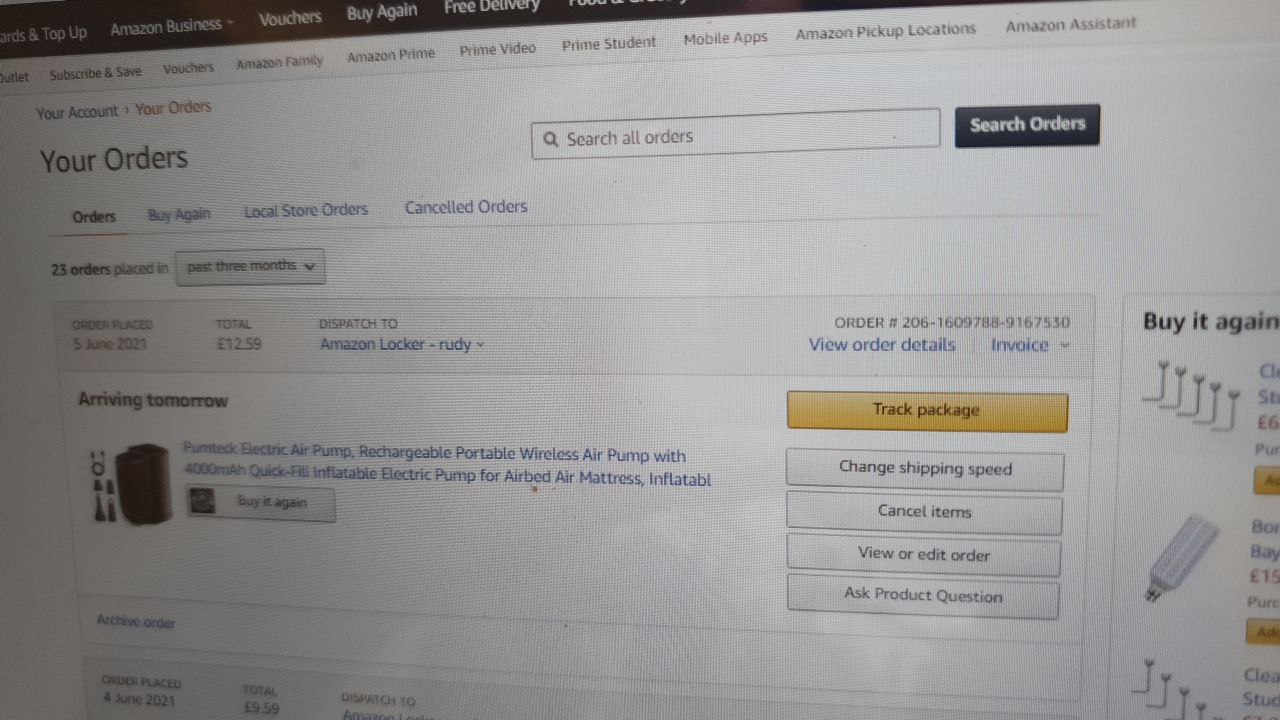The image size is (1280, 720).
Task: Open the past three months dropdown
Action: click(x=250, y=267)
